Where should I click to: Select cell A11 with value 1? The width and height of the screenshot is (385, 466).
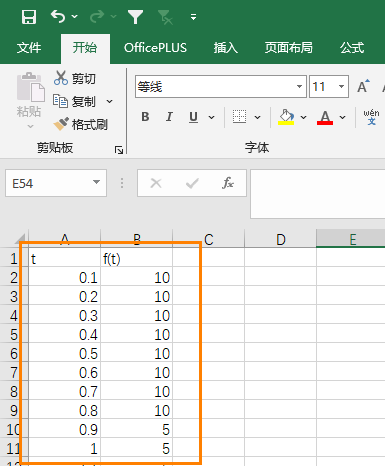65,448
